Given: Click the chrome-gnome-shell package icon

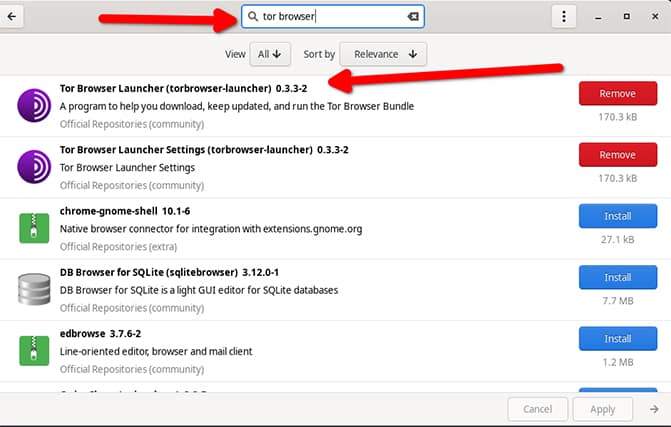Looking at the screenshot, I should 34,228.
